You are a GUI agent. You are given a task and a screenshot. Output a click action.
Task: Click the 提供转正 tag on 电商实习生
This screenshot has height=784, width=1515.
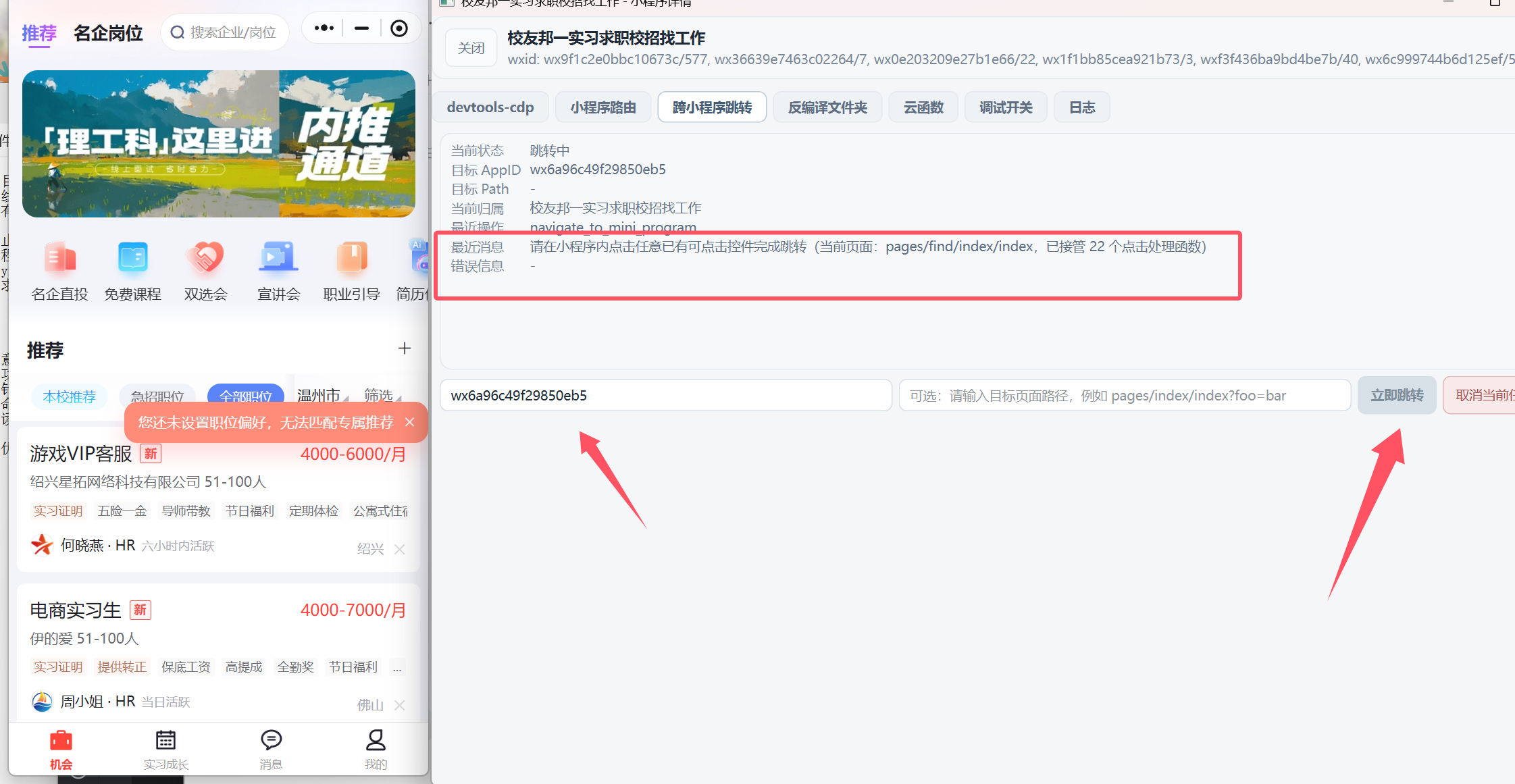tap(122, 667)
